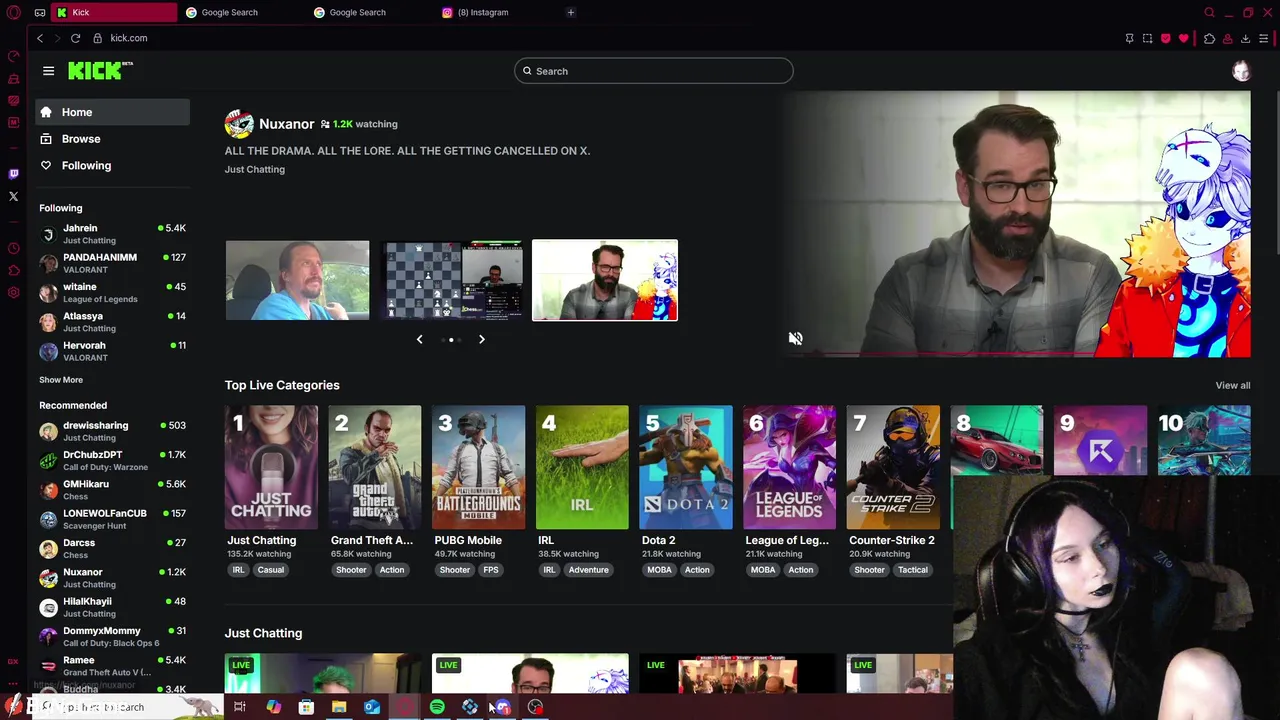
Task: Open Spotify from taskbar
Action: tap(437, 707)
